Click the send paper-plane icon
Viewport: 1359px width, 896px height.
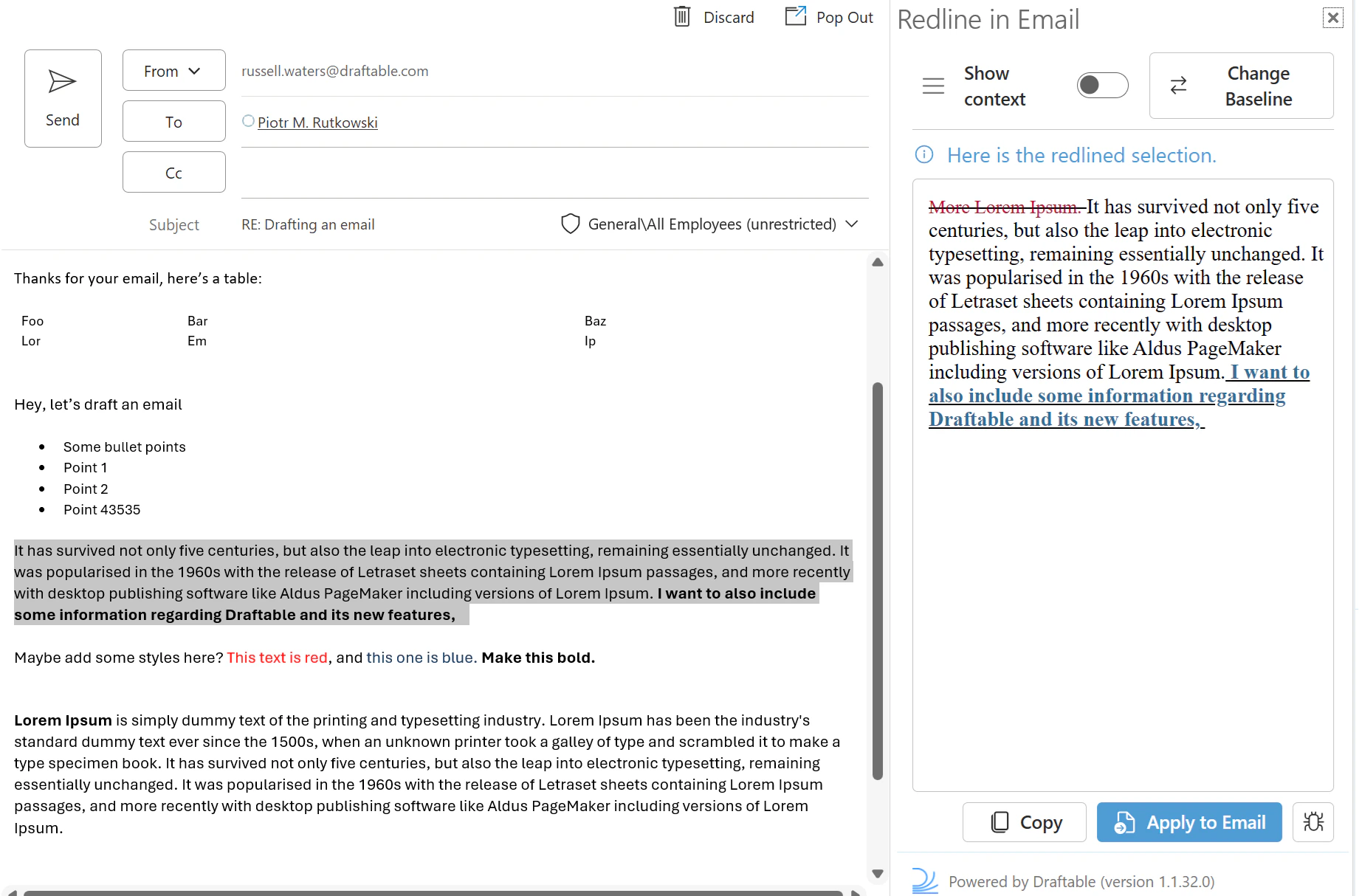(62, 81)
